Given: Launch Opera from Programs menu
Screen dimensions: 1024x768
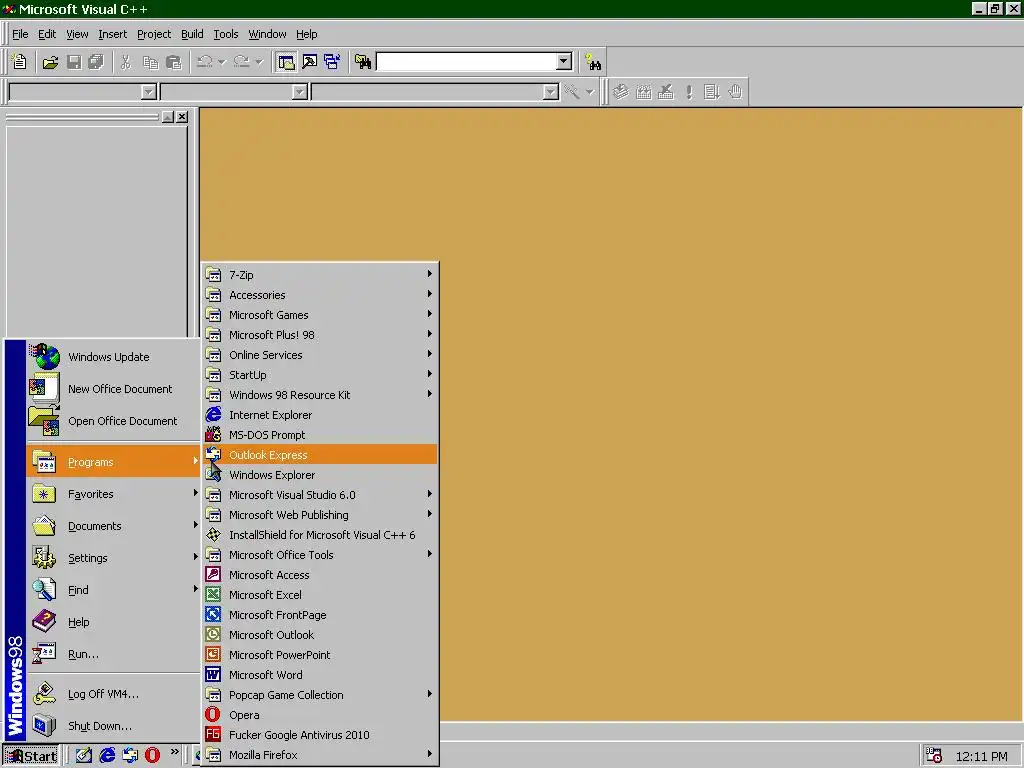Looking at the screenshot, I should (320, 714).
